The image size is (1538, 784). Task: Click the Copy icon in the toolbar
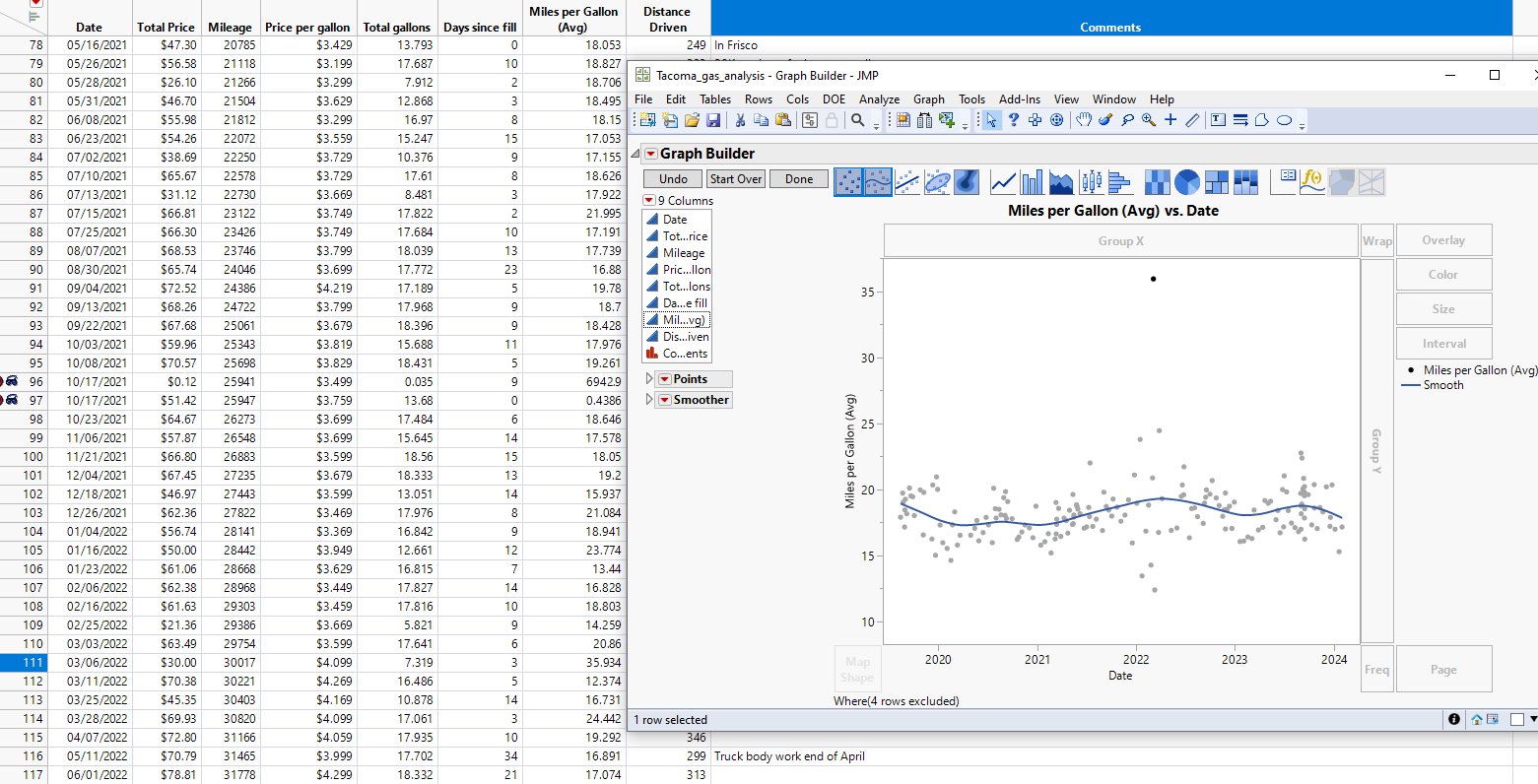coord(762,120)
